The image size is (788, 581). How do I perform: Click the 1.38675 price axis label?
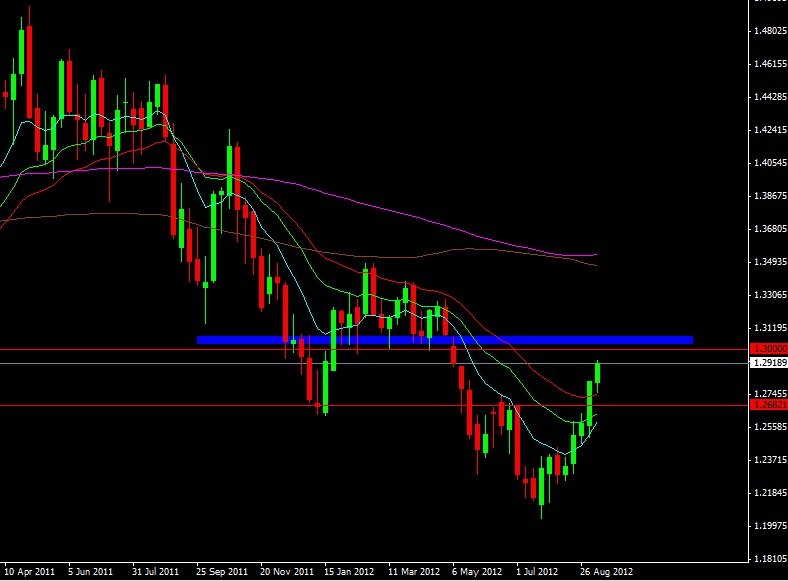tap(770, 196)
